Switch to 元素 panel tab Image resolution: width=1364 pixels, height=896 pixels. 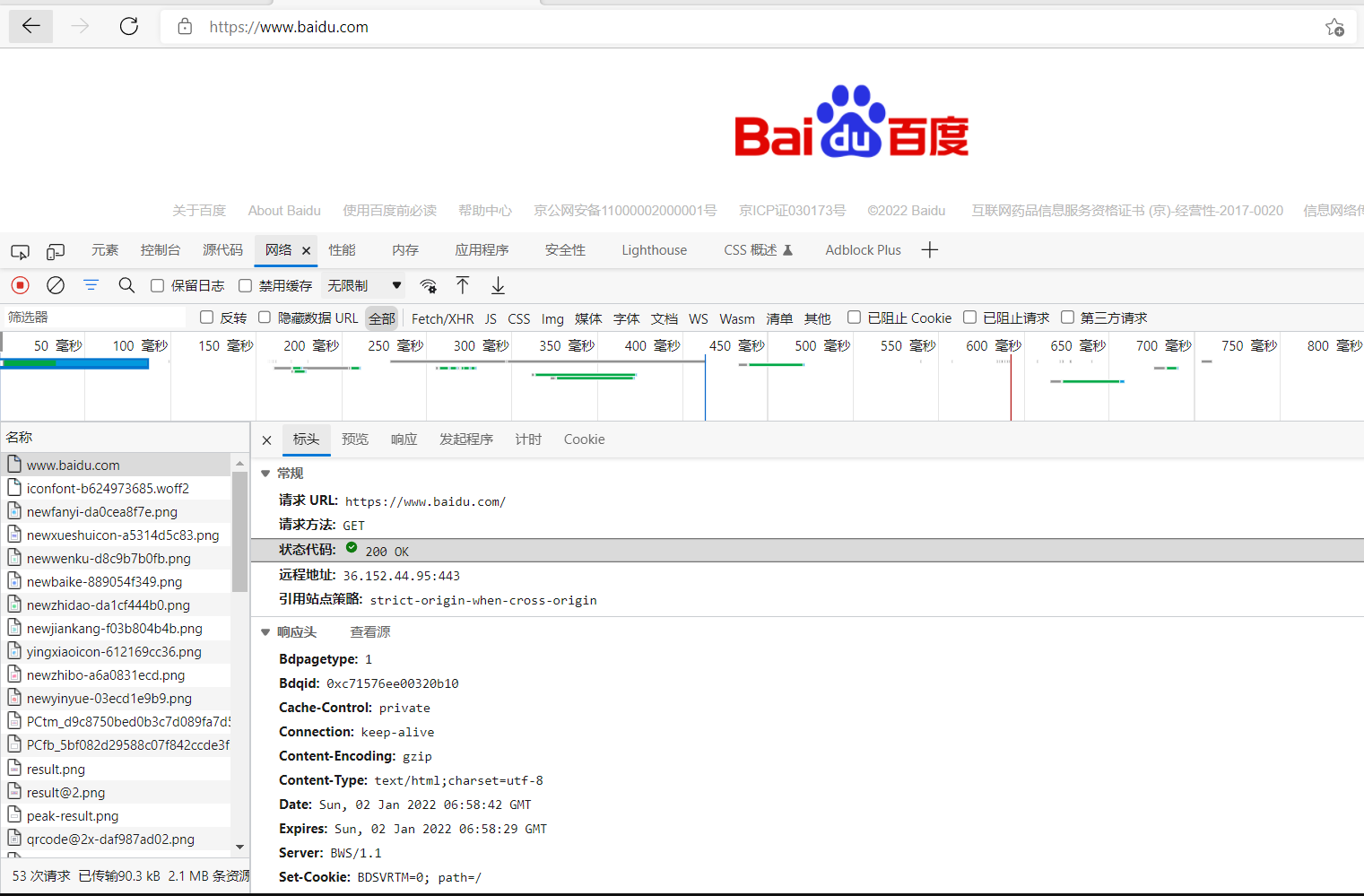pos(105,250)
